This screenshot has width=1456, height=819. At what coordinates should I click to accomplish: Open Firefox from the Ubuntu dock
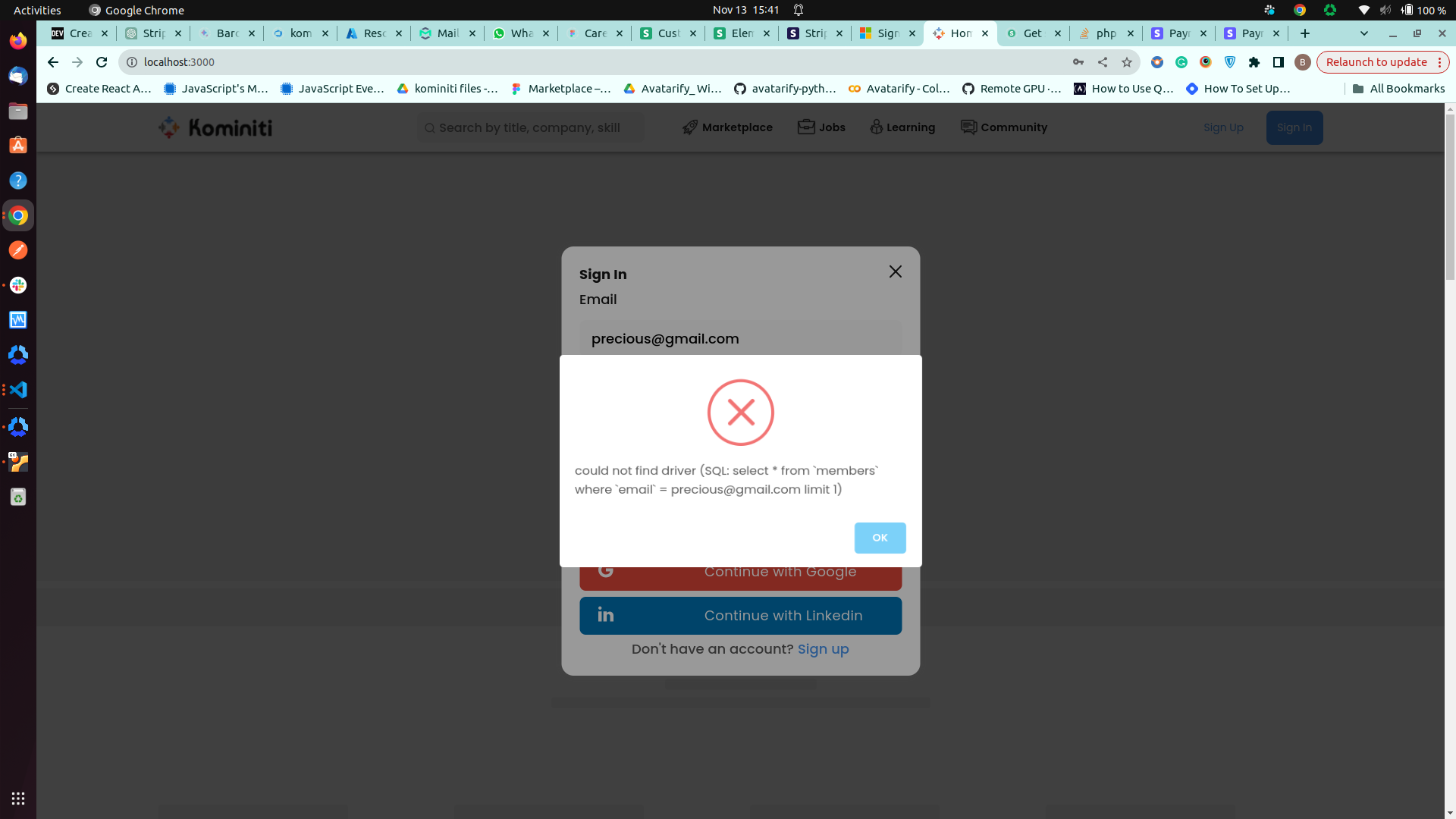[x=18, y=40]
